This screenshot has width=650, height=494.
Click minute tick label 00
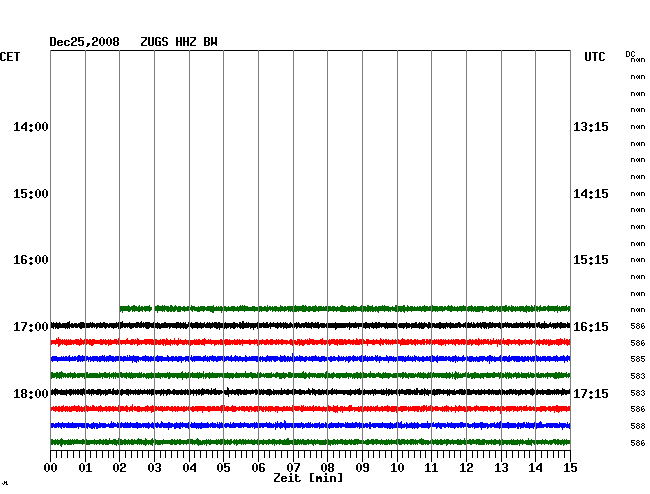[51, 468]
